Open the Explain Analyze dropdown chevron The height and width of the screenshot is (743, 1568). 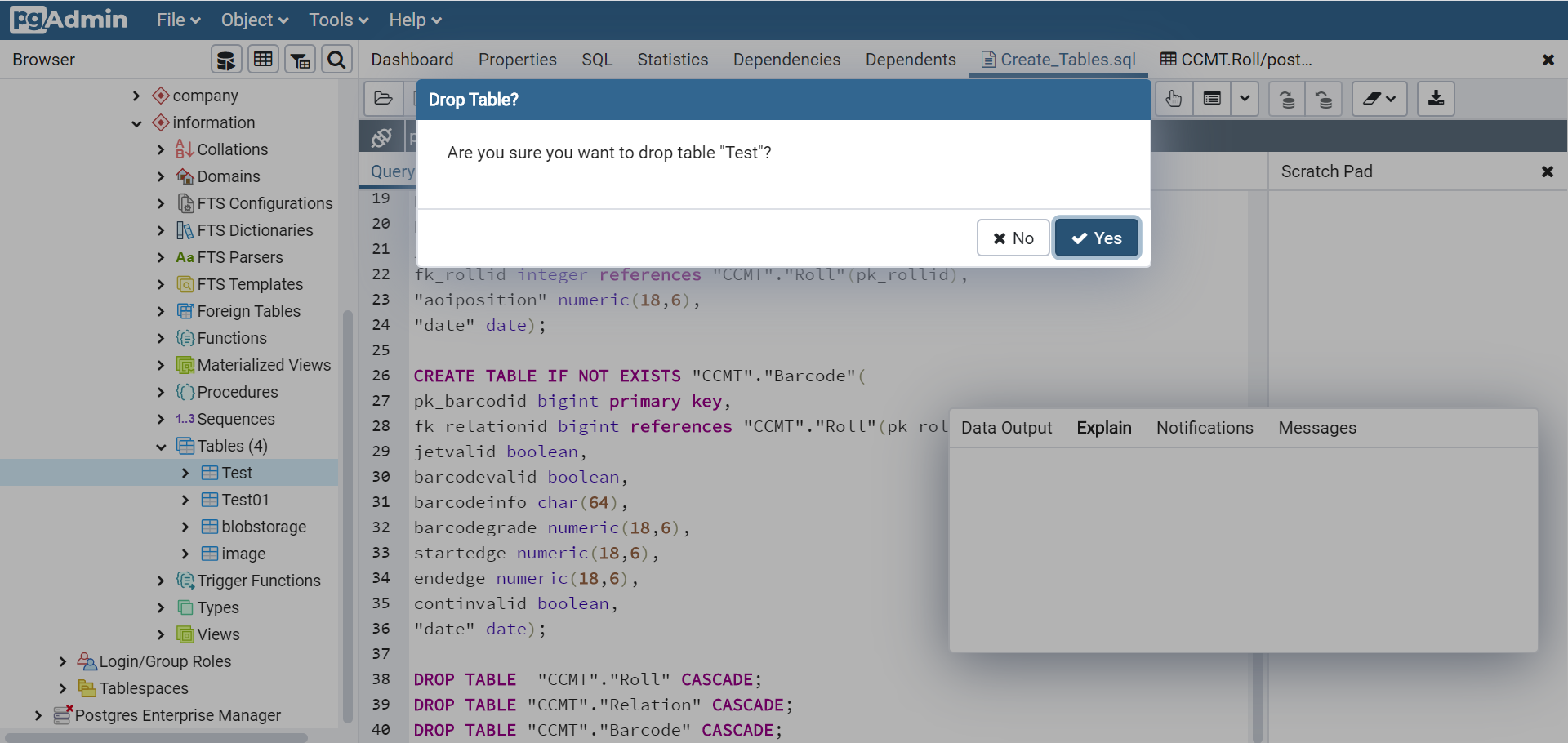point(1245,99)
